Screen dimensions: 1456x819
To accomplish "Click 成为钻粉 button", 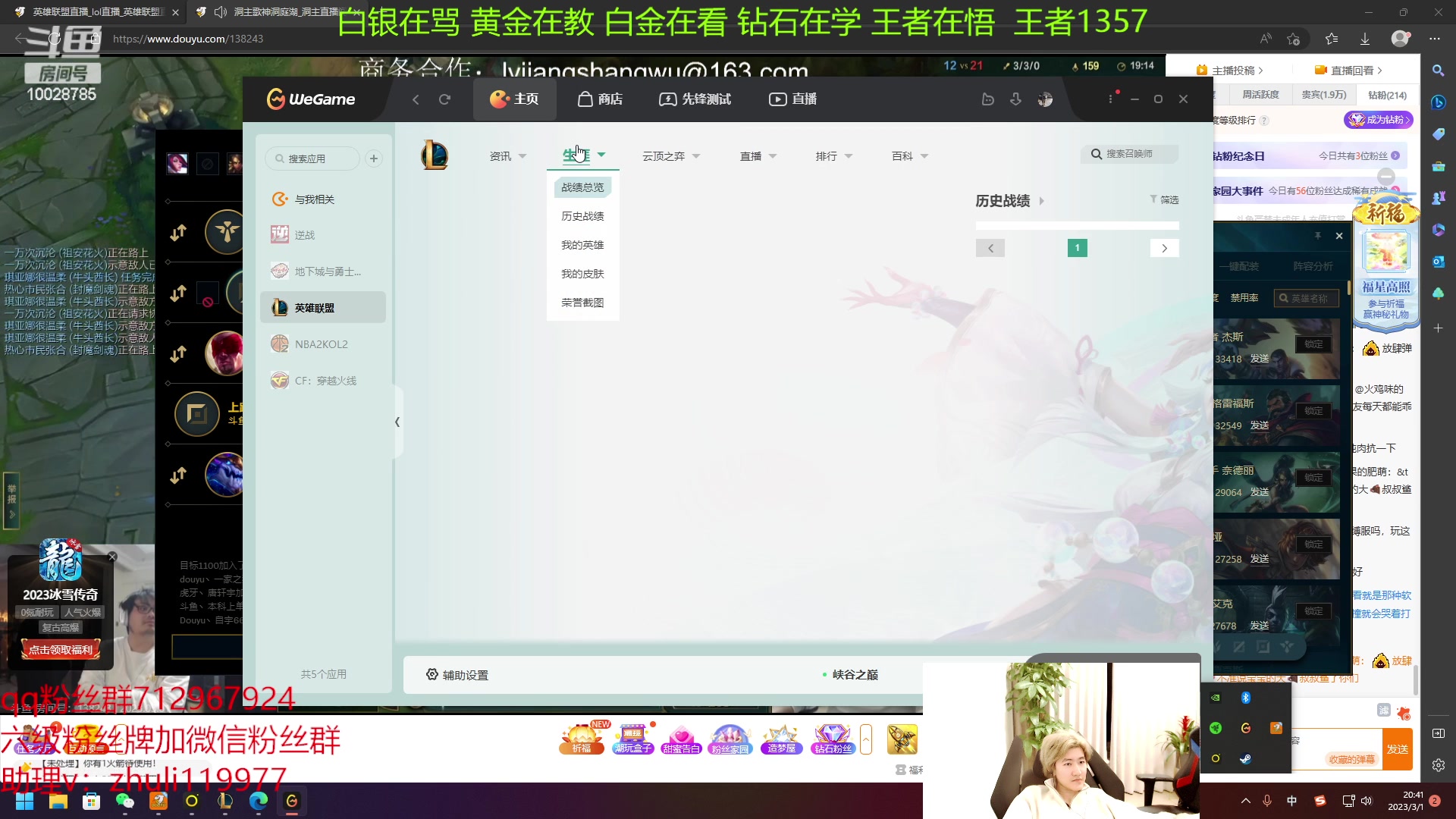I will [x=1379, y=120].
